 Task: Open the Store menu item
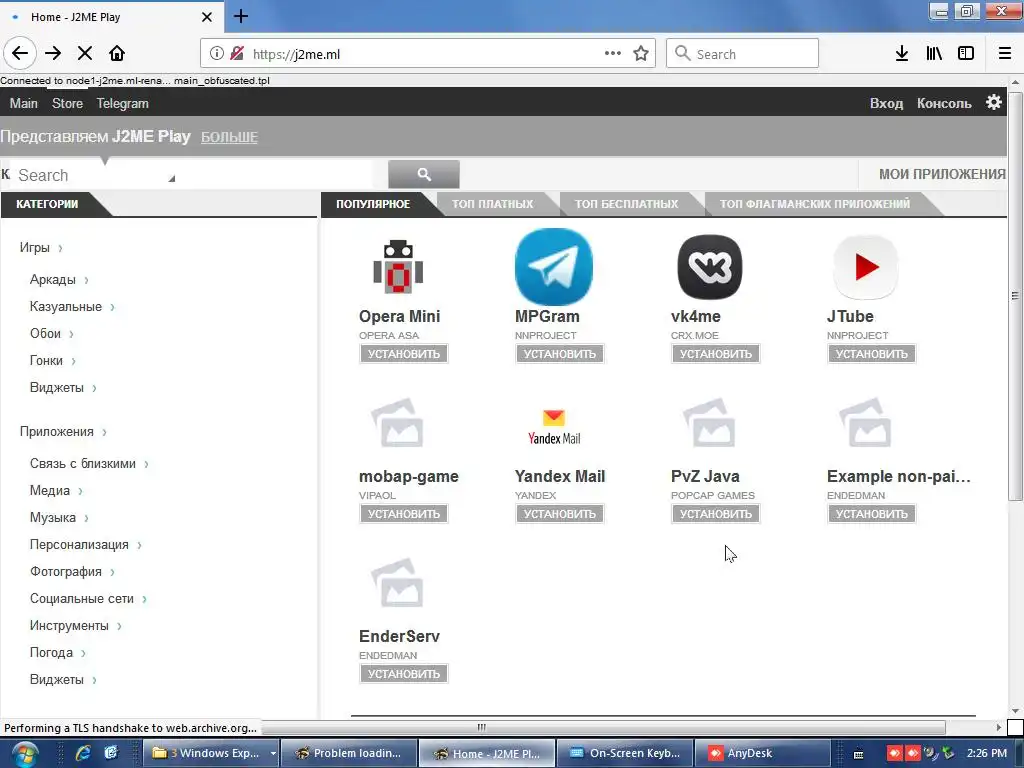point(67,103)
